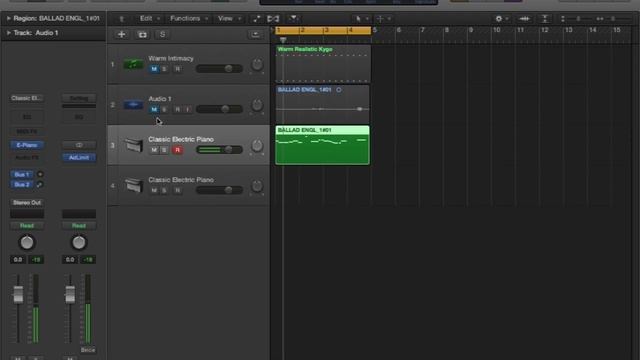Click the left channel strip pan knob

(x=27, y=242)
